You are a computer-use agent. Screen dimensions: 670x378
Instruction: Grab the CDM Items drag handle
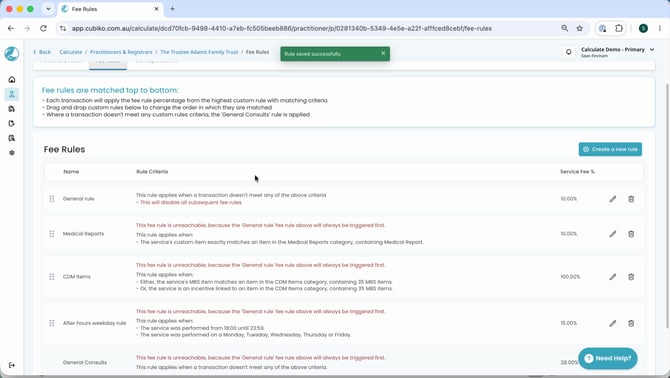click(x=52, y=276)
